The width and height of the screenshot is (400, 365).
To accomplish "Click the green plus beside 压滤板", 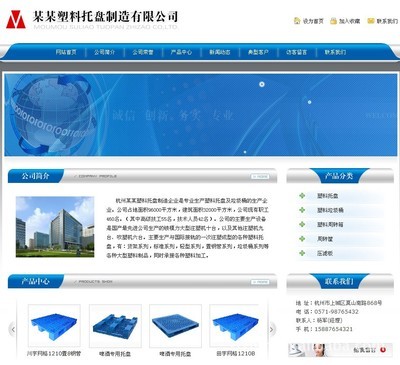I will tap(302, 253).
